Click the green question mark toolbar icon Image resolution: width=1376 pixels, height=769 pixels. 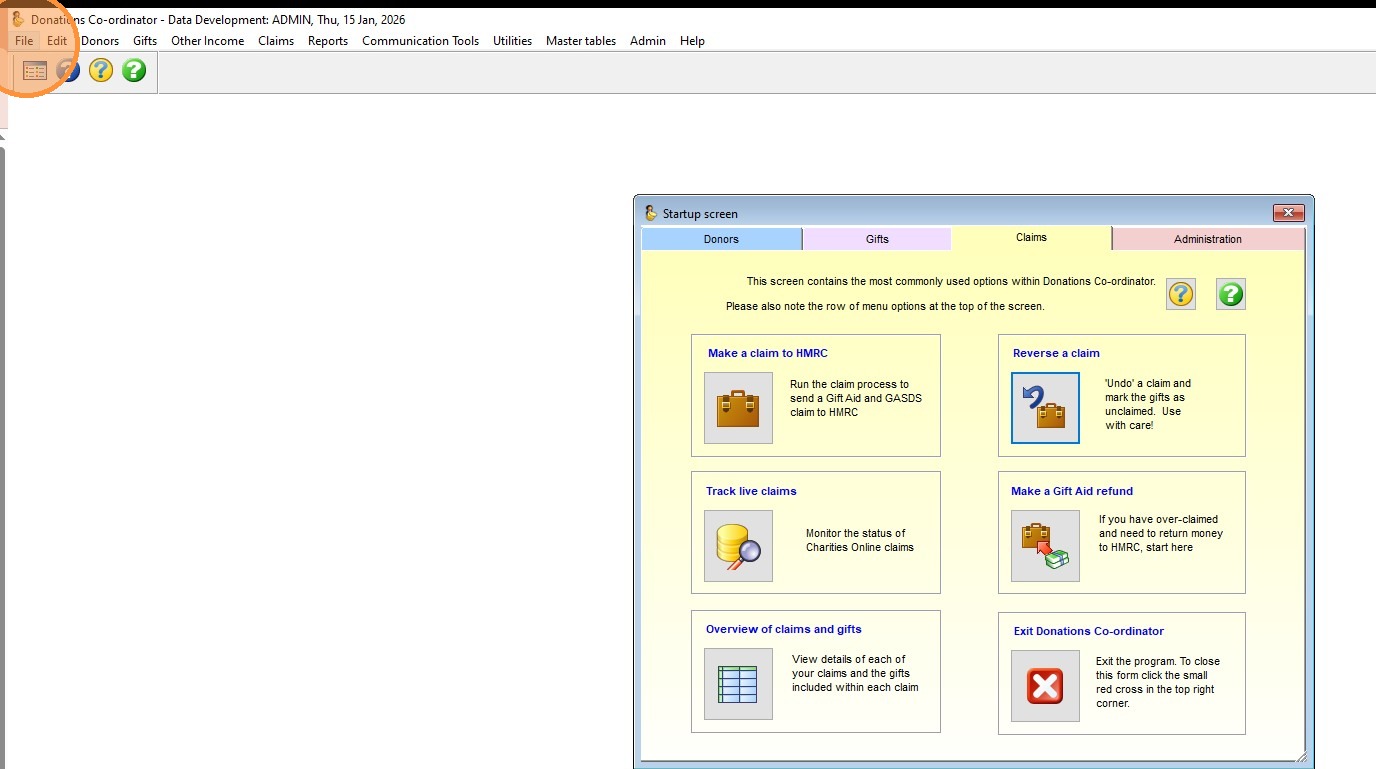click(134, 71)
